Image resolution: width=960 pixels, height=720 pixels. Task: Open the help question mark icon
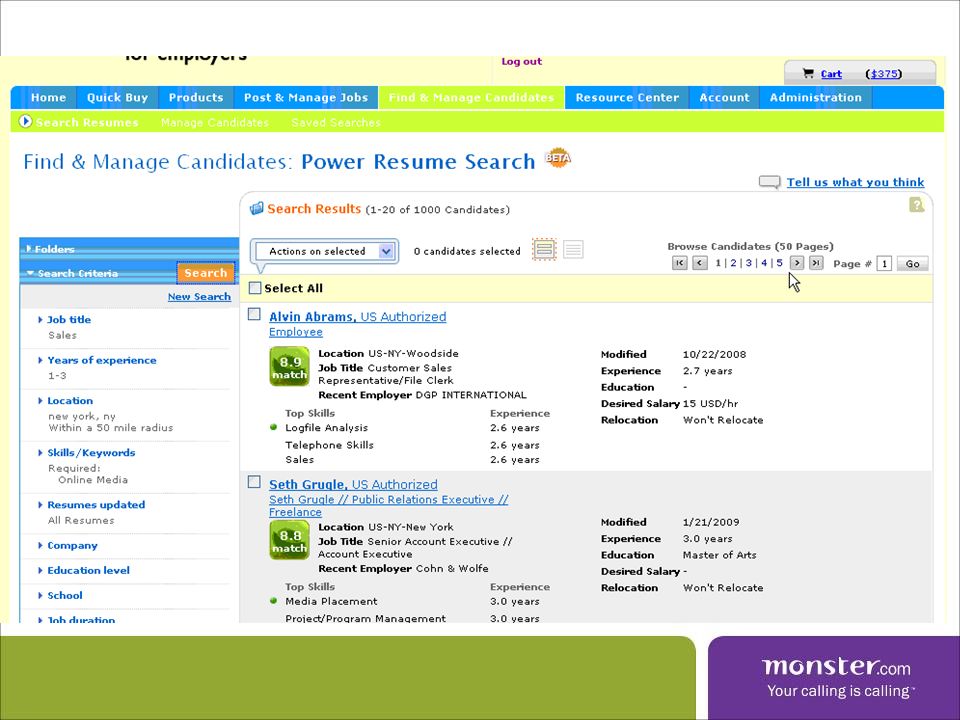[x=917, y=205]
